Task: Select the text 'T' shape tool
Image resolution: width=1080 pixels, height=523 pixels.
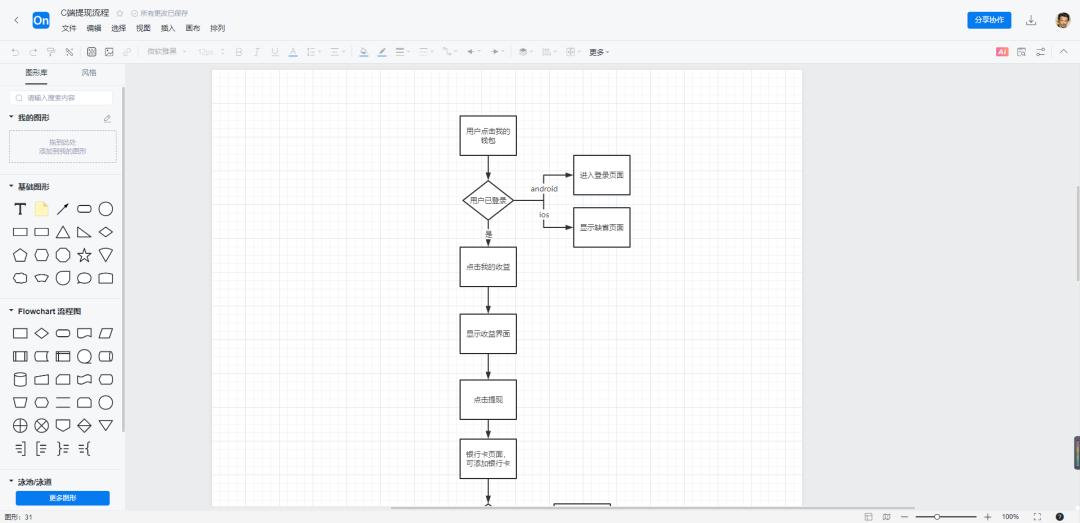Action: click(x=20, y=209)
